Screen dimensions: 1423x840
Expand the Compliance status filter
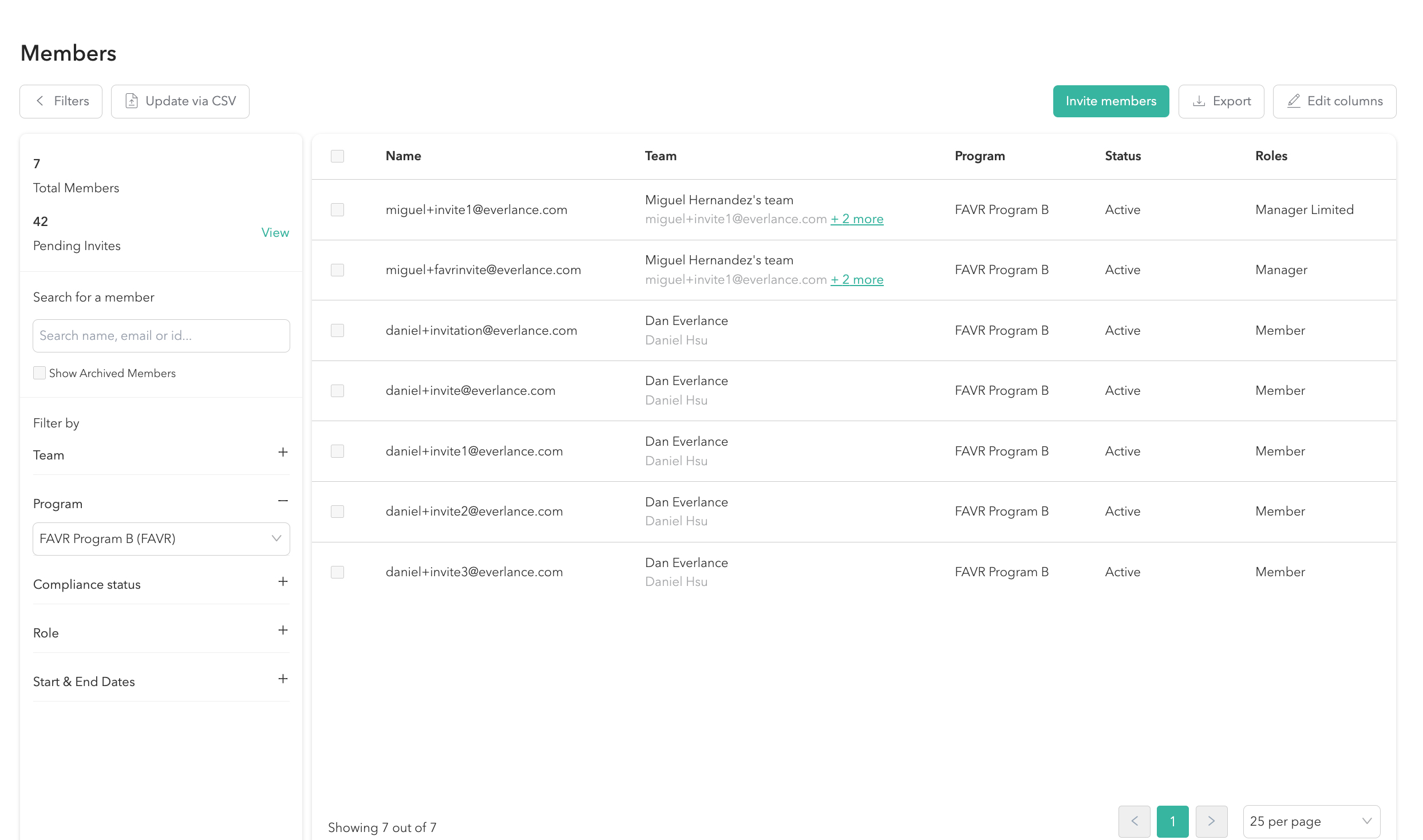tap(283, 582)
